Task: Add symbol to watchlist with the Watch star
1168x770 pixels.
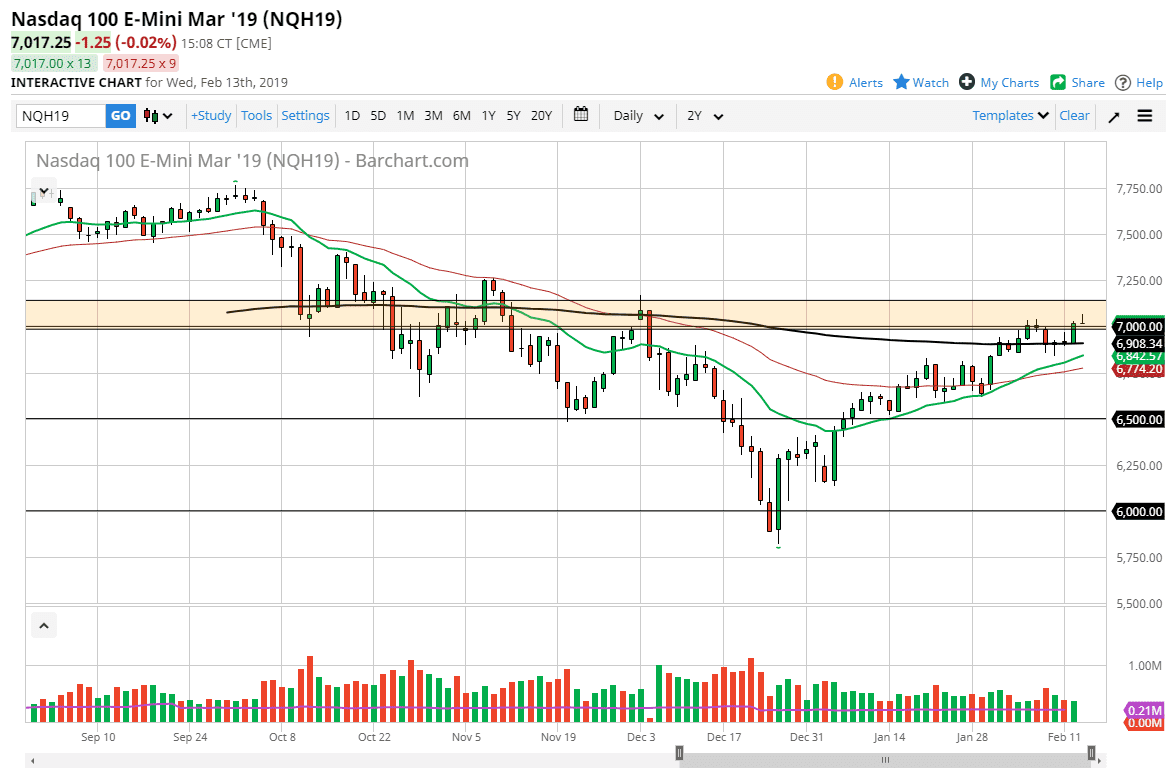Action: tap(901, 82)
